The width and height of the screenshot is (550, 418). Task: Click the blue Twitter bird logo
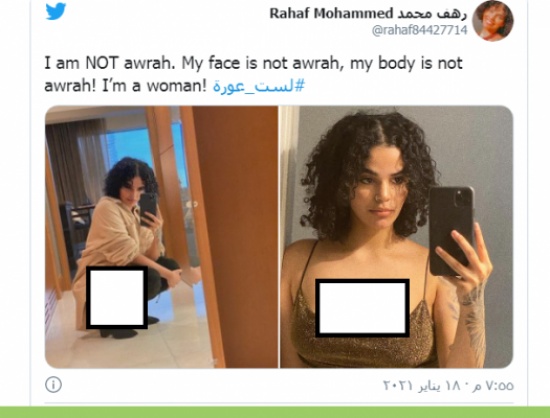[56, 11]
